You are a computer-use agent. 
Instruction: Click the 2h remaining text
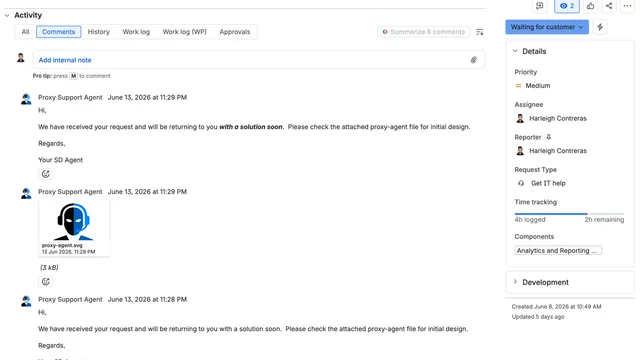[x=604, y=220]
